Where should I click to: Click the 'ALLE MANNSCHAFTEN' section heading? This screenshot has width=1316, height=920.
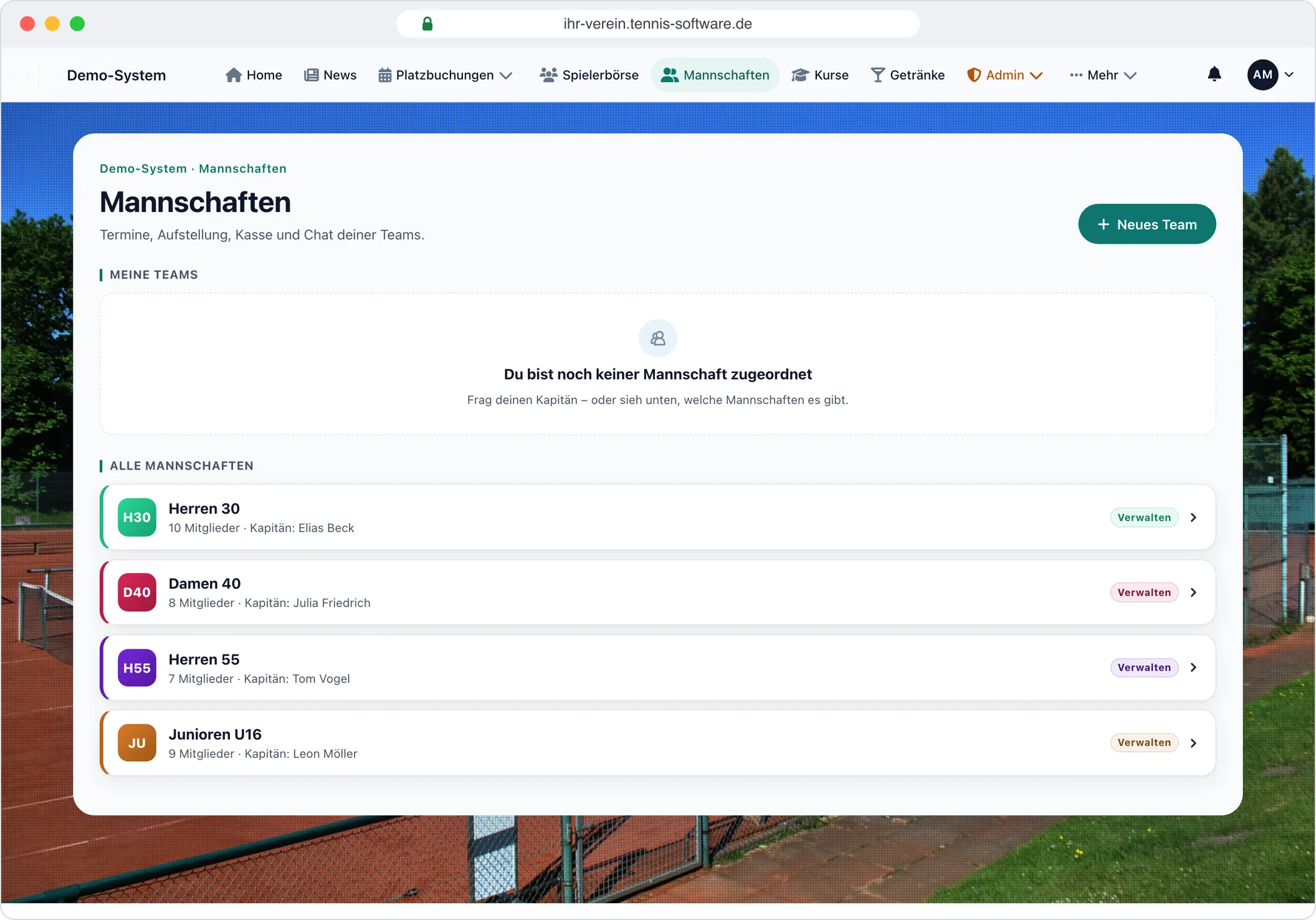tap(181, 466)
